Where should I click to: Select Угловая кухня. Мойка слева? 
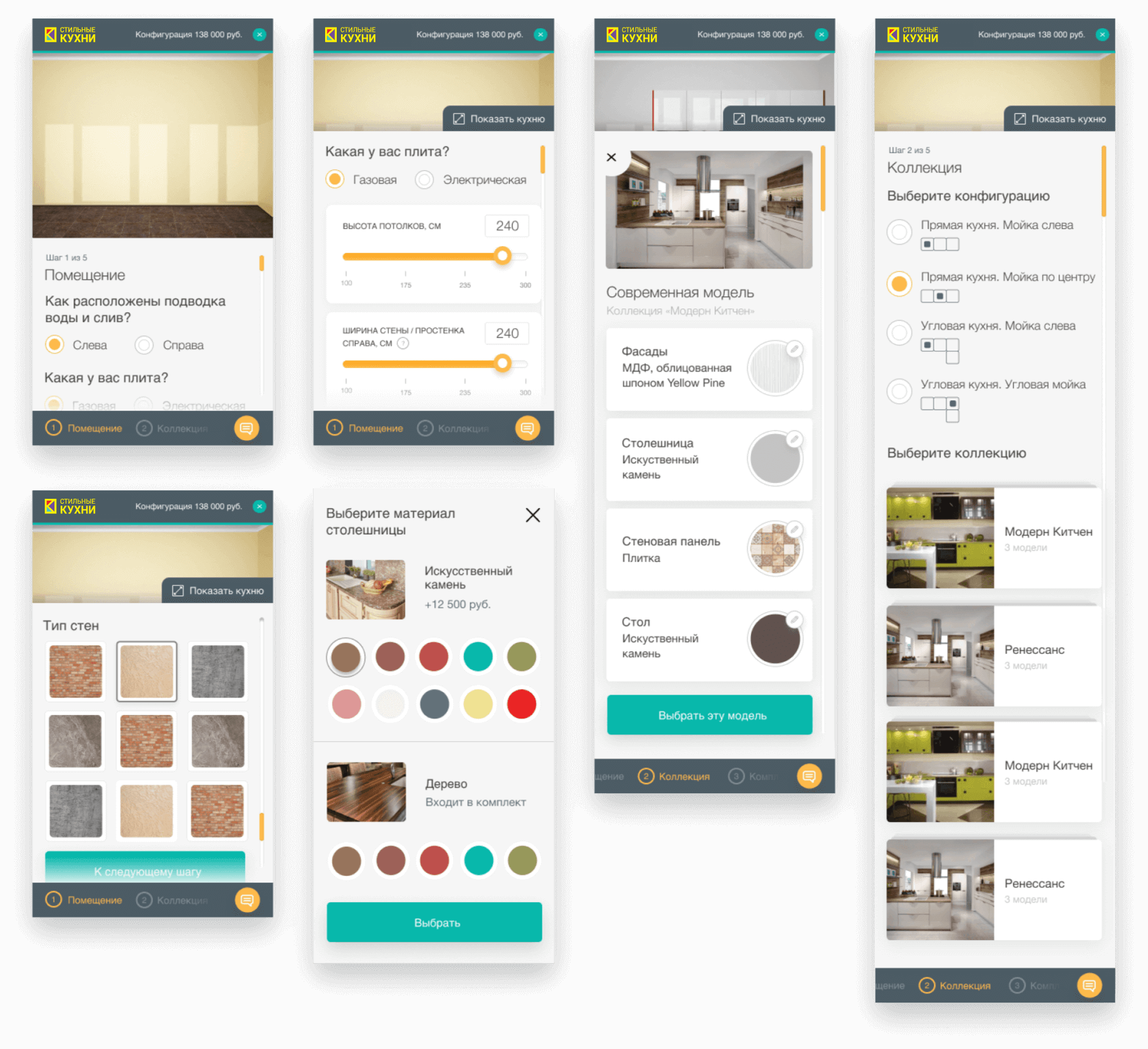tap(899, 333)
